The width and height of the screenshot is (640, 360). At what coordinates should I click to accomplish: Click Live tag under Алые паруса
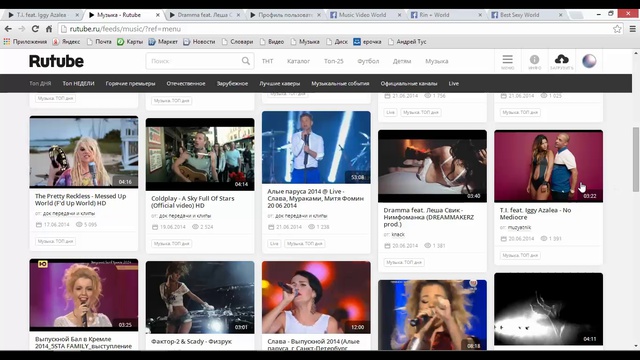[274, 244]
